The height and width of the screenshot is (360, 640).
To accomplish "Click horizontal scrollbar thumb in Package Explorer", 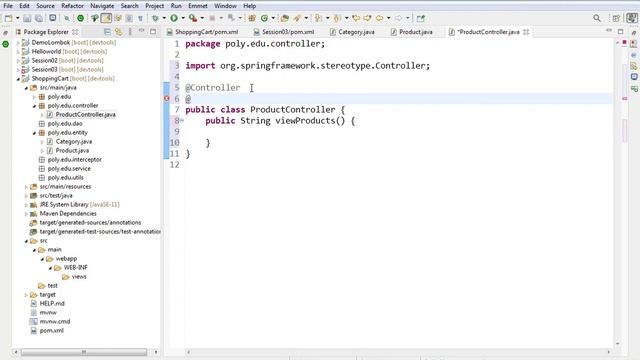I will 84,352.
